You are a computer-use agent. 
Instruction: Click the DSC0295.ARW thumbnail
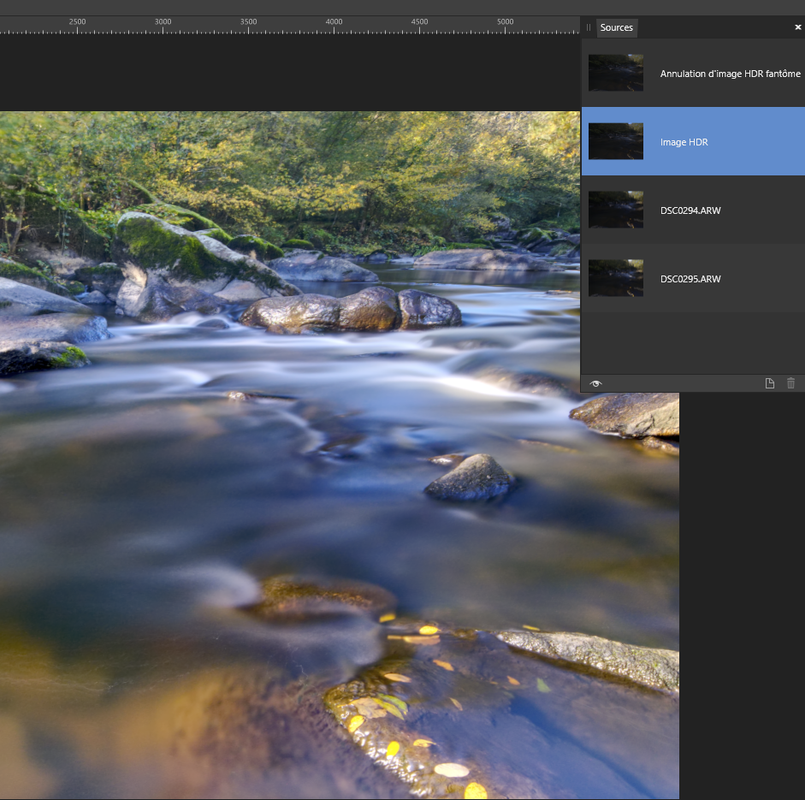[616, 278]
